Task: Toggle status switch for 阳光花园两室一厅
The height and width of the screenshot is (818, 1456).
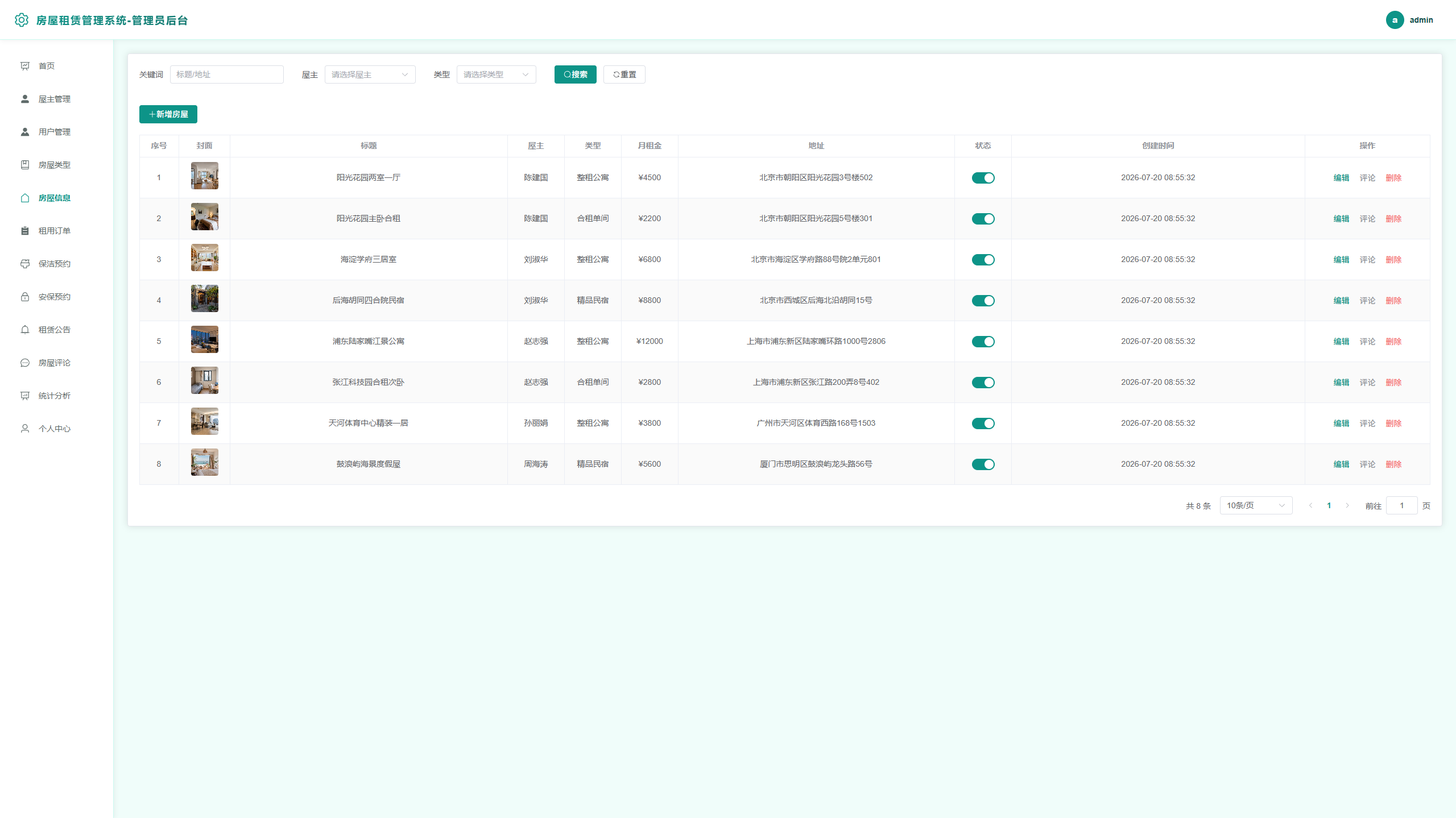Action: 983,178
